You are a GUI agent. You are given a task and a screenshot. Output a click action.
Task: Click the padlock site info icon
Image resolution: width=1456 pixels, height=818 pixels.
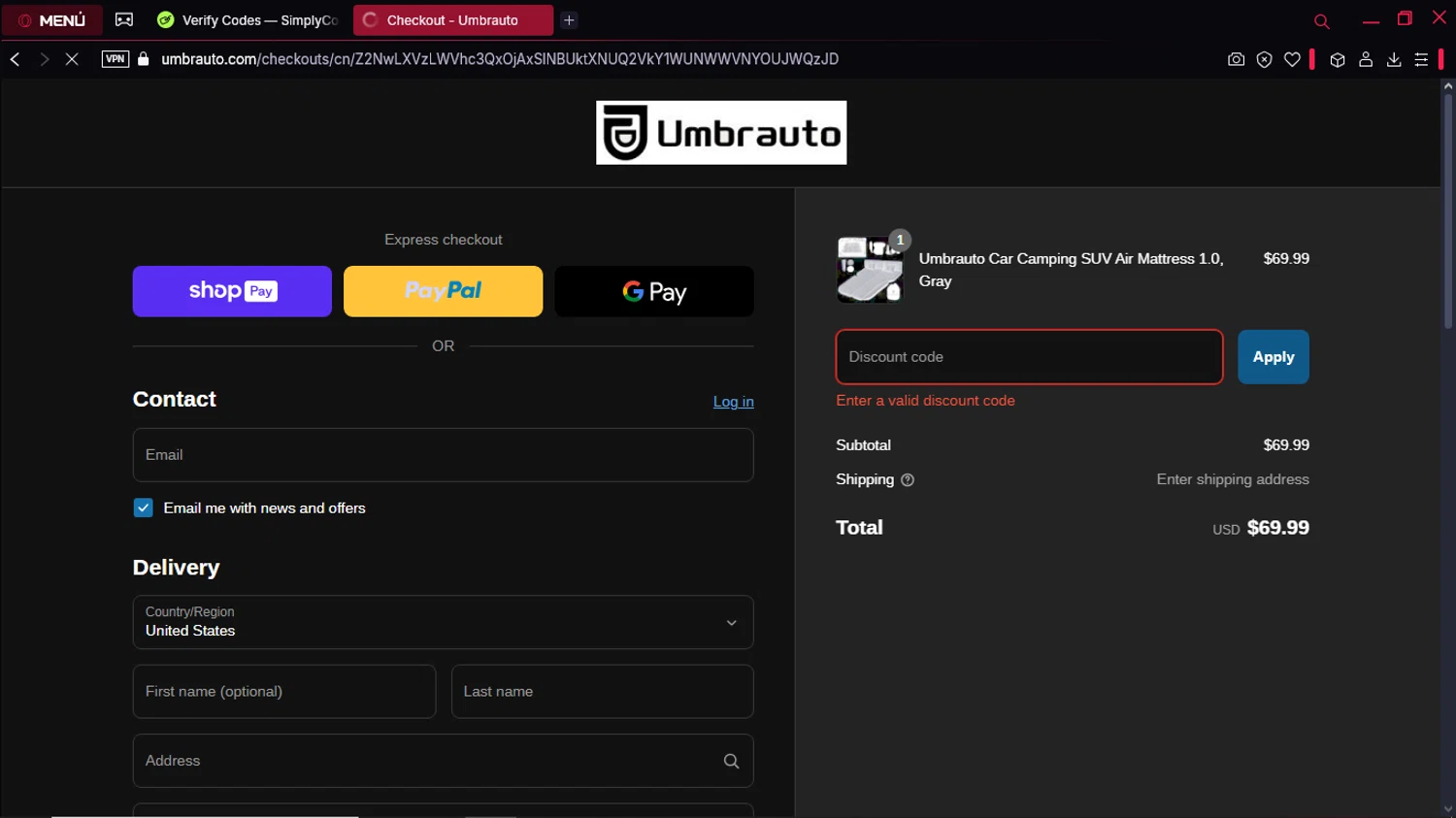pyautogui.click(x=144, y=59)
